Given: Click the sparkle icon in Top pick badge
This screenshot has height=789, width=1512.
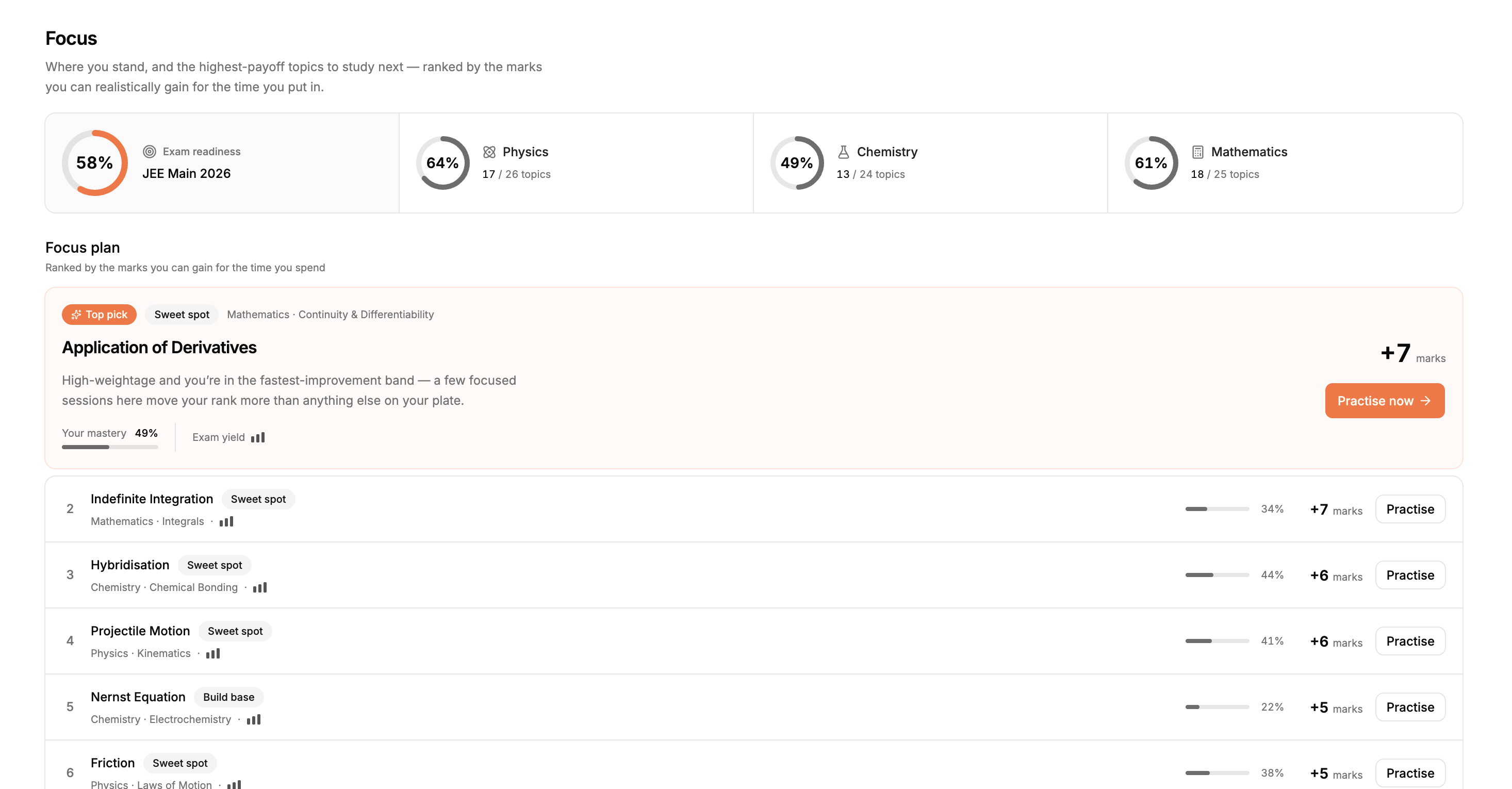Looking at the screenshot, I should 76,315.
